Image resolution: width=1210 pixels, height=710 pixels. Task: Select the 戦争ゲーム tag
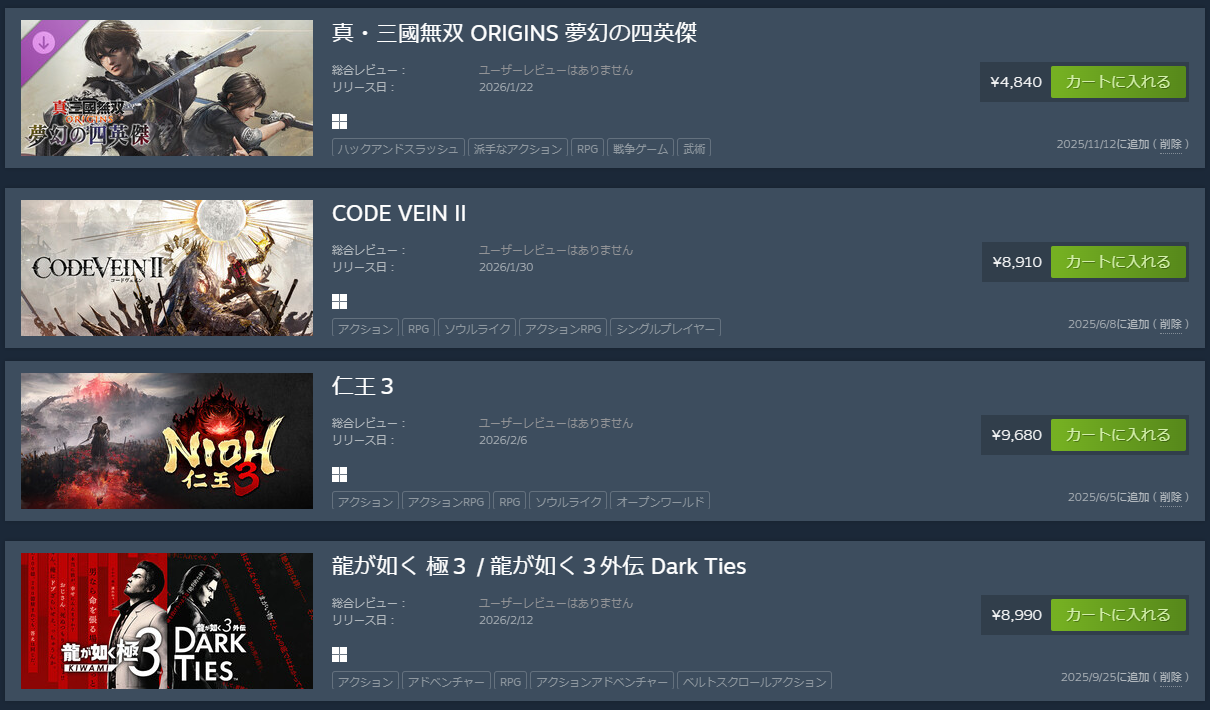click(x=640, y=148)
